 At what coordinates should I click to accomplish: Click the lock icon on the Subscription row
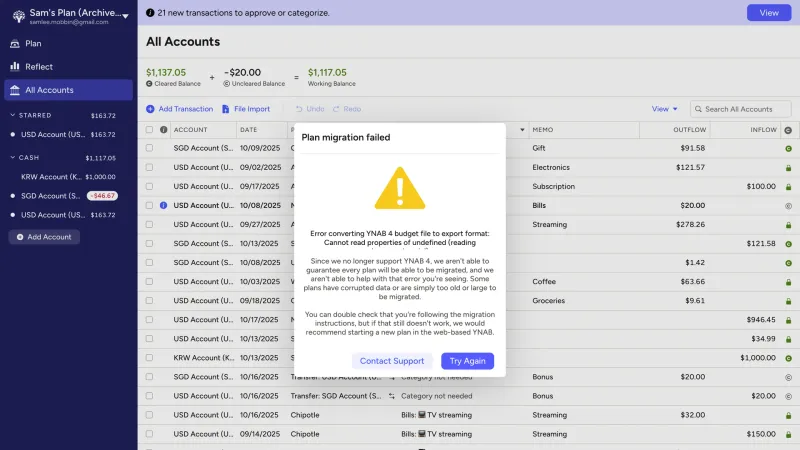pos(788,187)
